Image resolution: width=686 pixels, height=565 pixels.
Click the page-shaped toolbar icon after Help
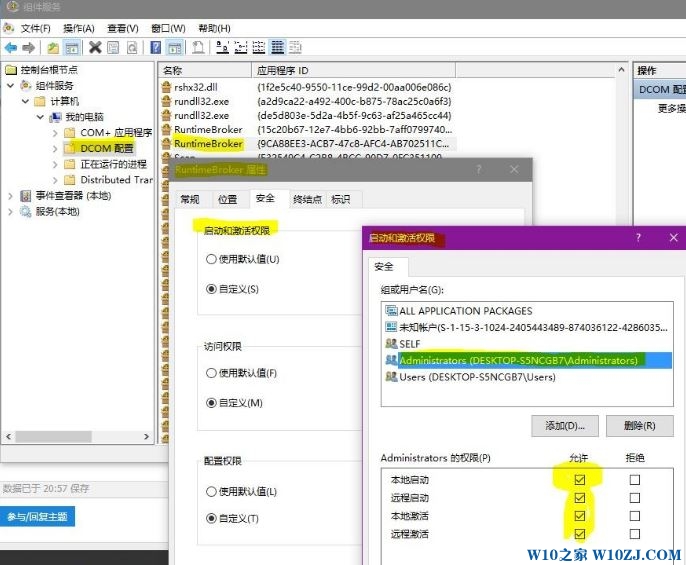click(198, 47)
